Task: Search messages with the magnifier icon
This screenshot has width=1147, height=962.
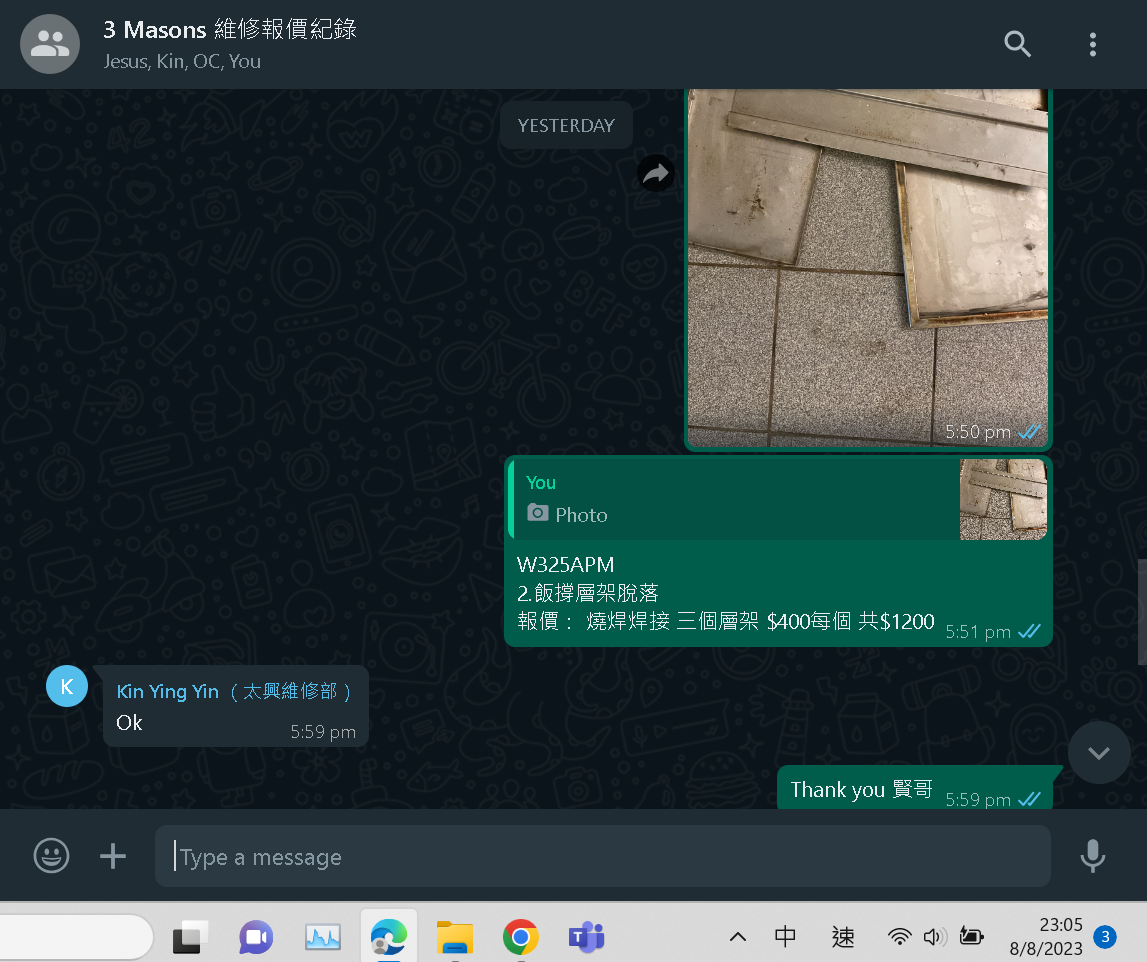Action: [1017, 44]
